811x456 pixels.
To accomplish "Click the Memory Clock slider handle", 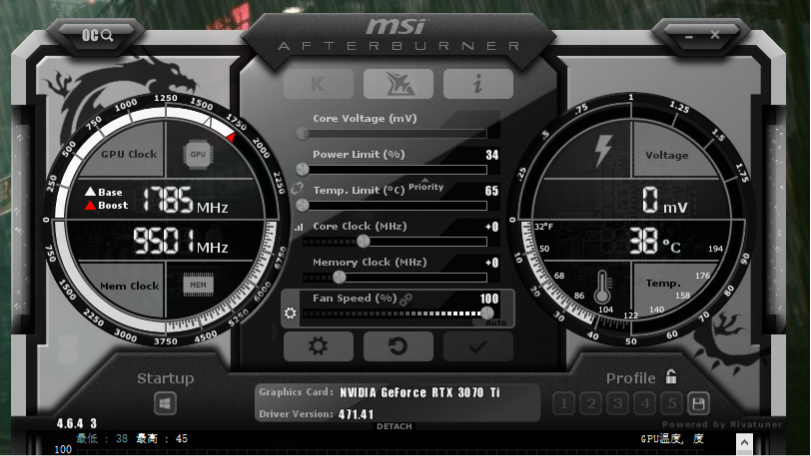I will (339, 278).
